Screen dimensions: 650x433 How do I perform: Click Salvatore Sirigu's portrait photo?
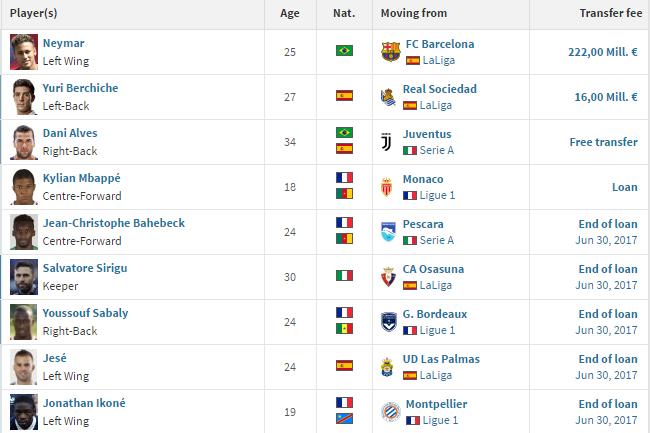(24, 277)
